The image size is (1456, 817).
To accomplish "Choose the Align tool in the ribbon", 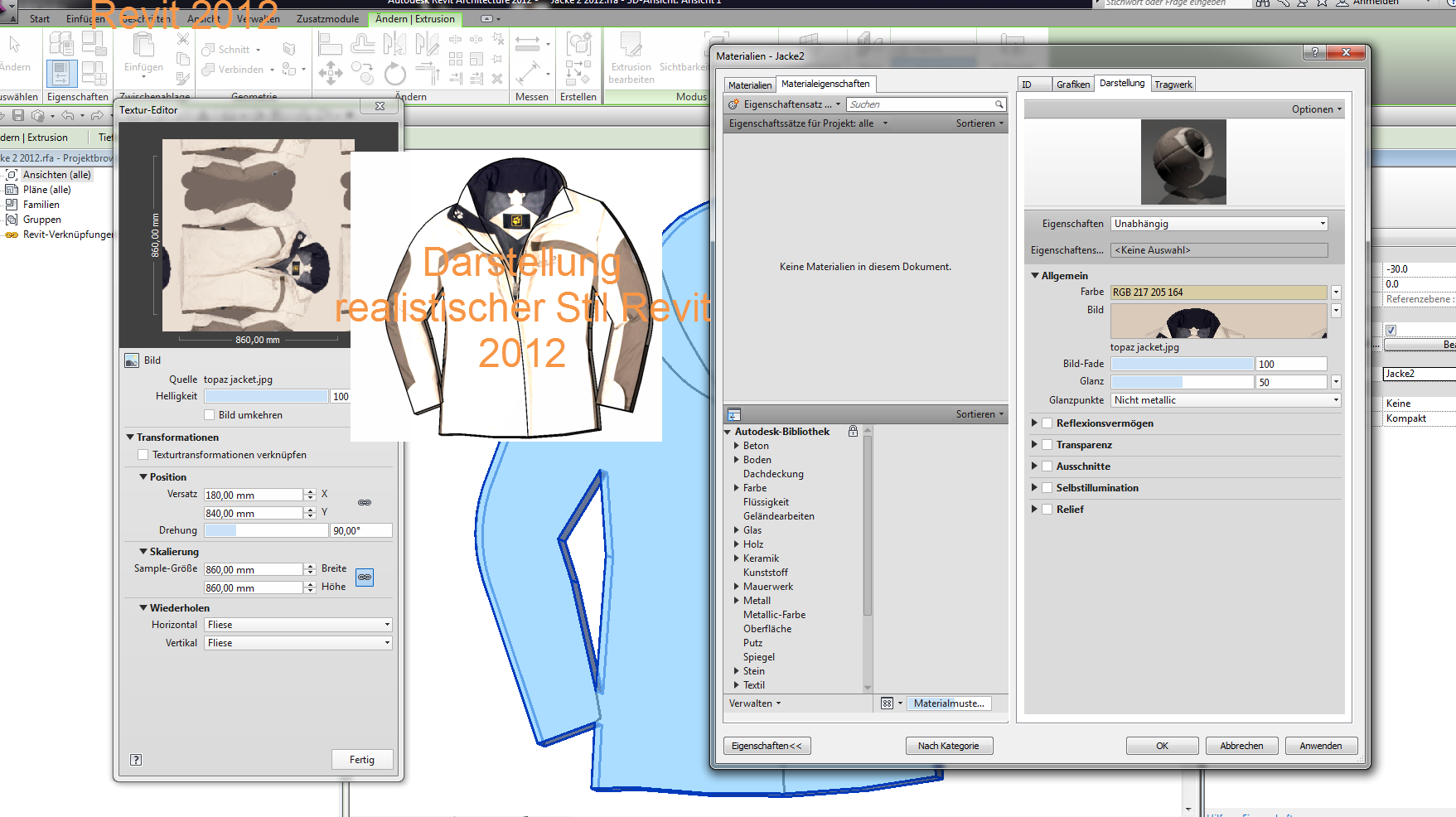I will coord(330,43).
